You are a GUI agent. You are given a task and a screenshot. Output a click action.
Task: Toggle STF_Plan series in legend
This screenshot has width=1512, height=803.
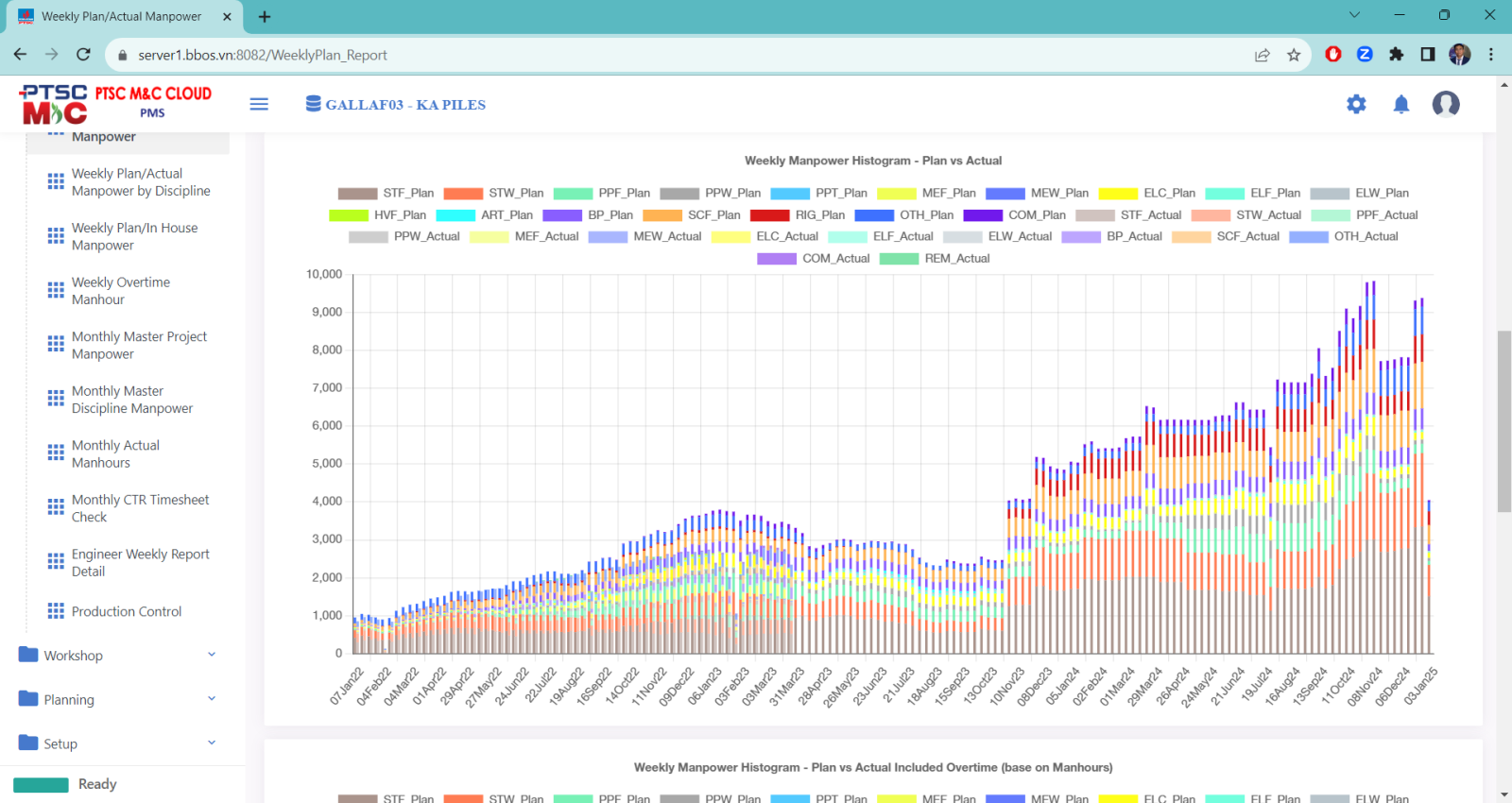coord(387,193)
